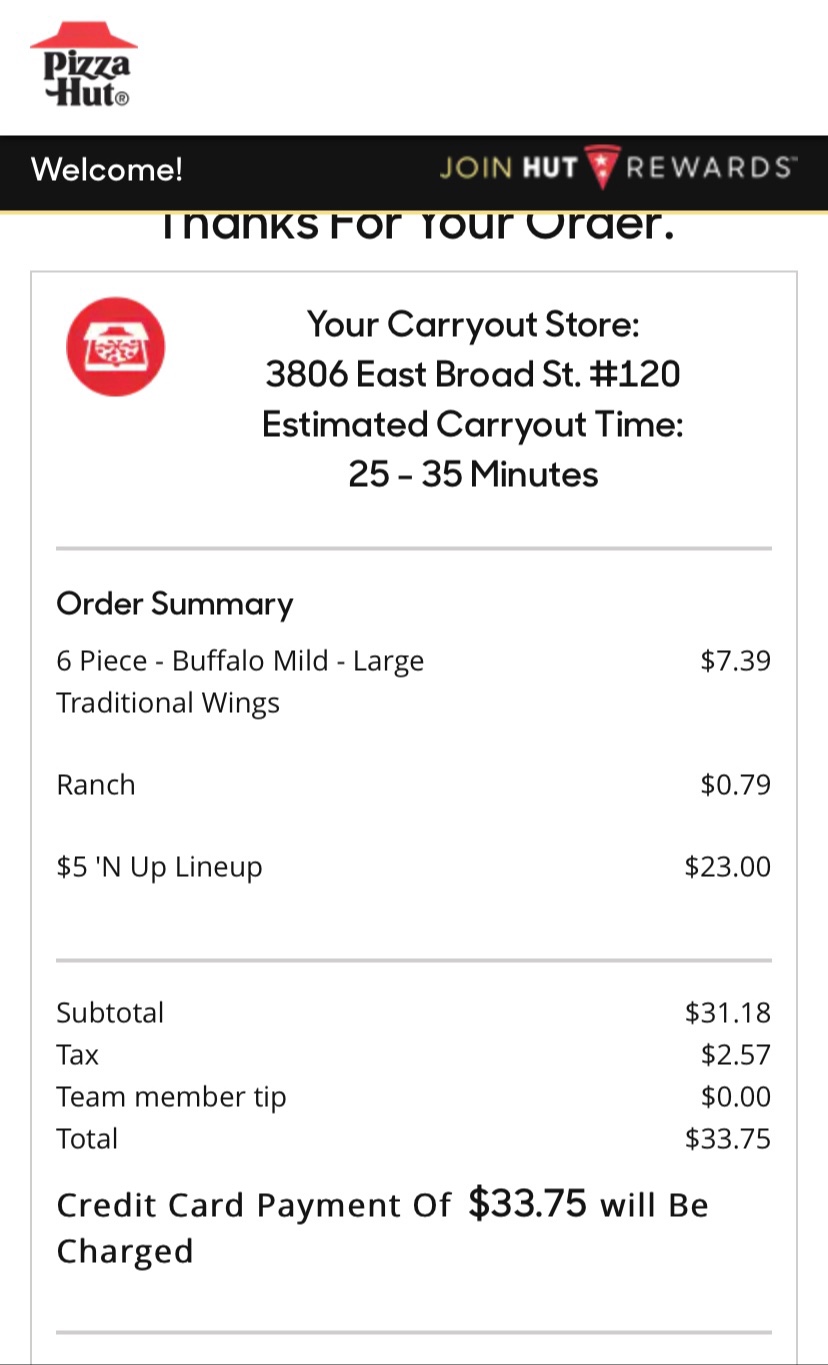The height and width of the screenshot is (1365, 828).
Task: Tap the Ranch order item
Action: click(96, 785)
